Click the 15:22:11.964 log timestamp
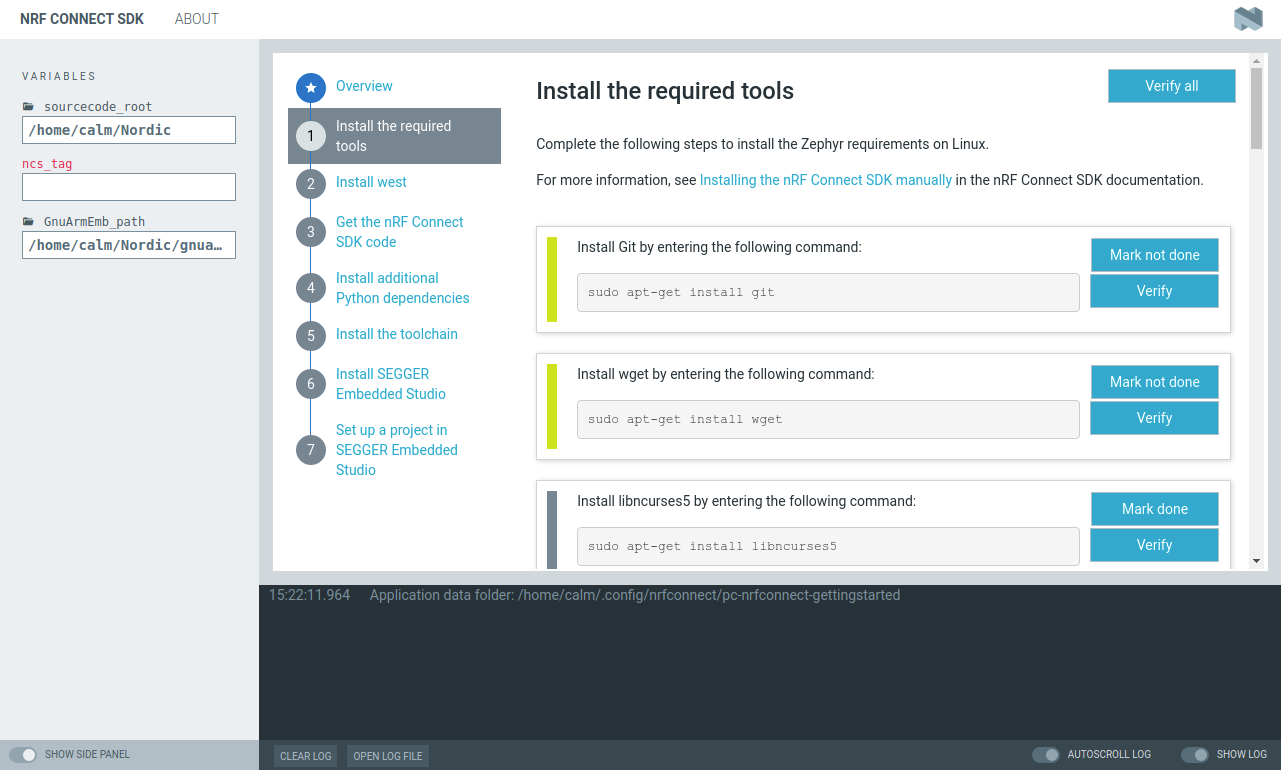 (309, 595)
